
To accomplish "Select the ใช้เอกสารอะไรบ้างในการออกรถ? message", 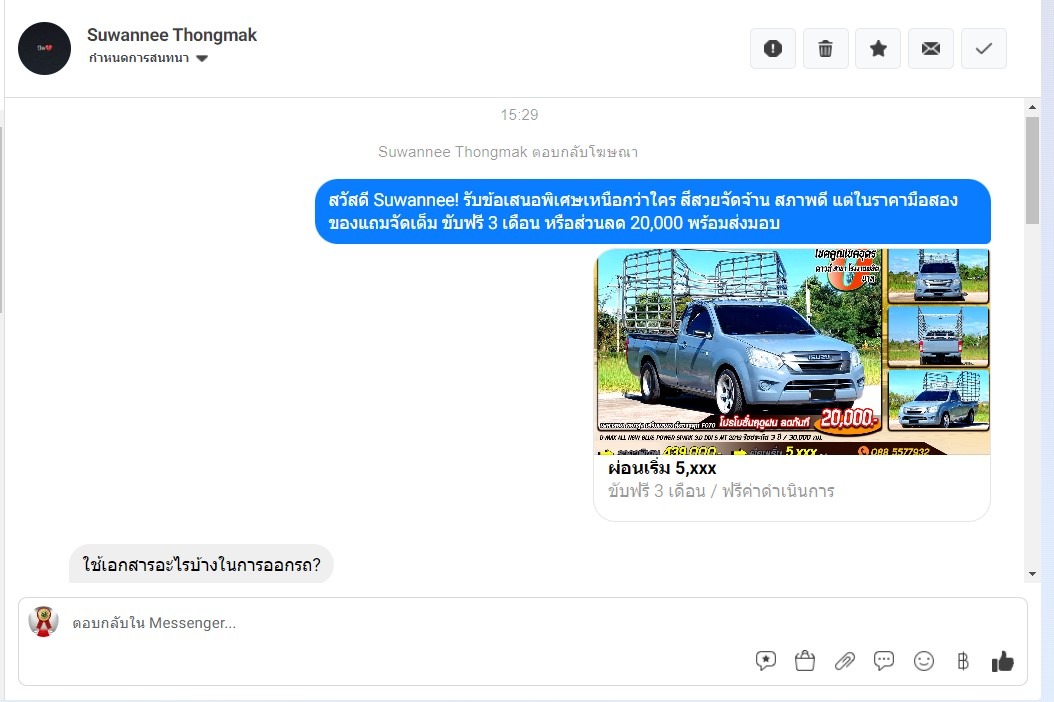I will pyautogui.click(x=201, y=564).
